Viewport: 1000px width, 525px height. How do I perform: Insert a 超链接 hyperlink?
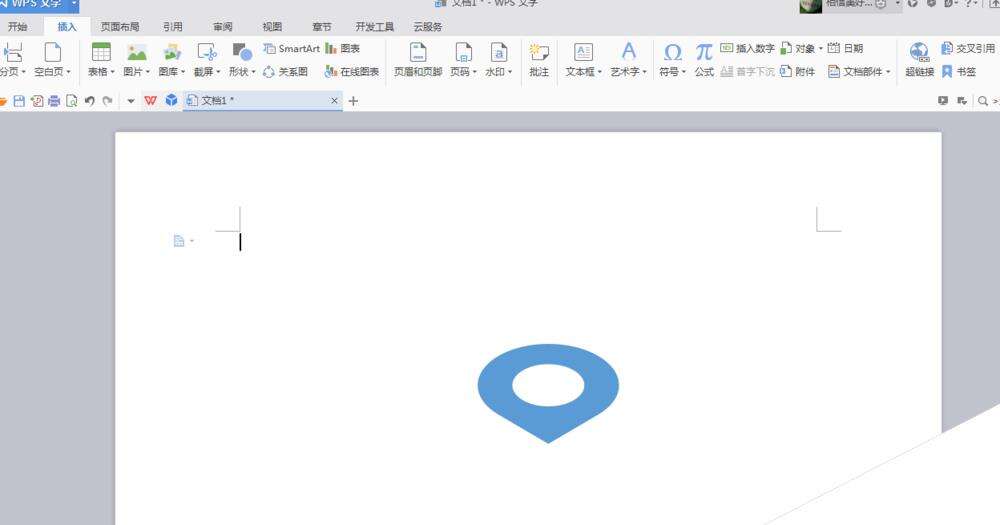pyautogui.click(x=919, y=59)
